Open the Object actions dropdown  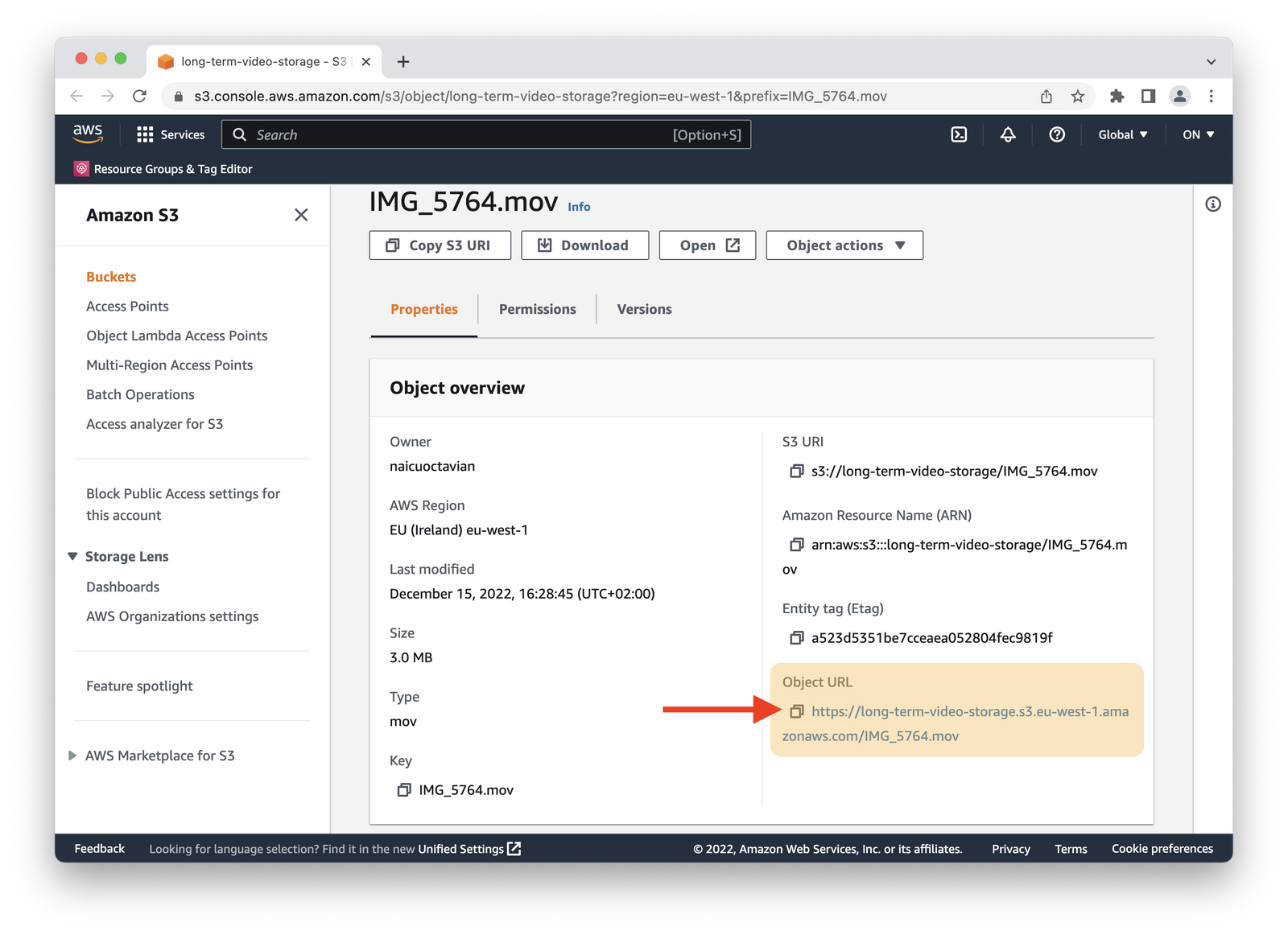[x=844, y=245]
